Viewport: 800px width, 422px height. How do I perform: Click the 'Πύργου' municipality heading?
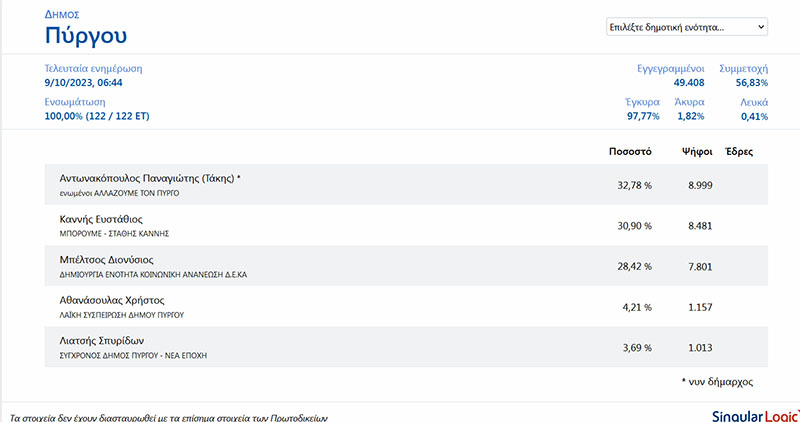click(86, 37)
